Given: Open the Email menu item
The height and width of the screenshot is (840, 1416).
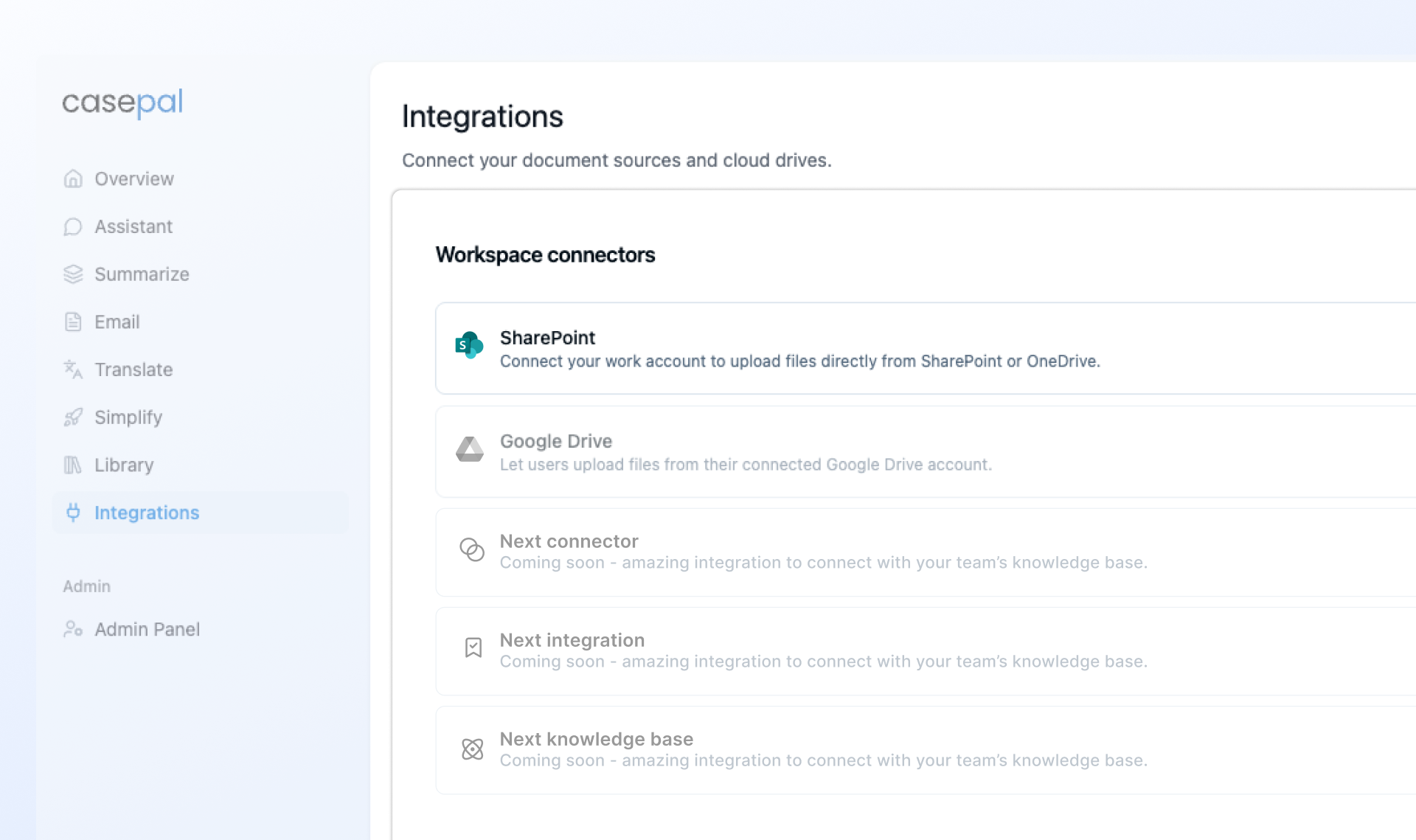Looking at the screenshot, I should coord(117,322).
